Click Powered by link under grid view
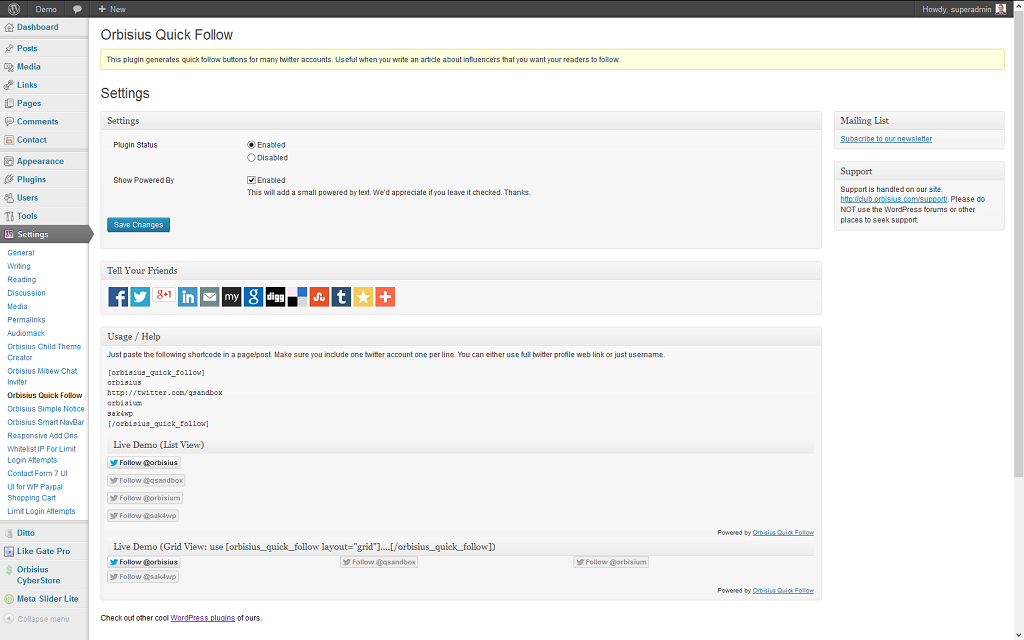1024x640 pixels. (x=783, y=591)
